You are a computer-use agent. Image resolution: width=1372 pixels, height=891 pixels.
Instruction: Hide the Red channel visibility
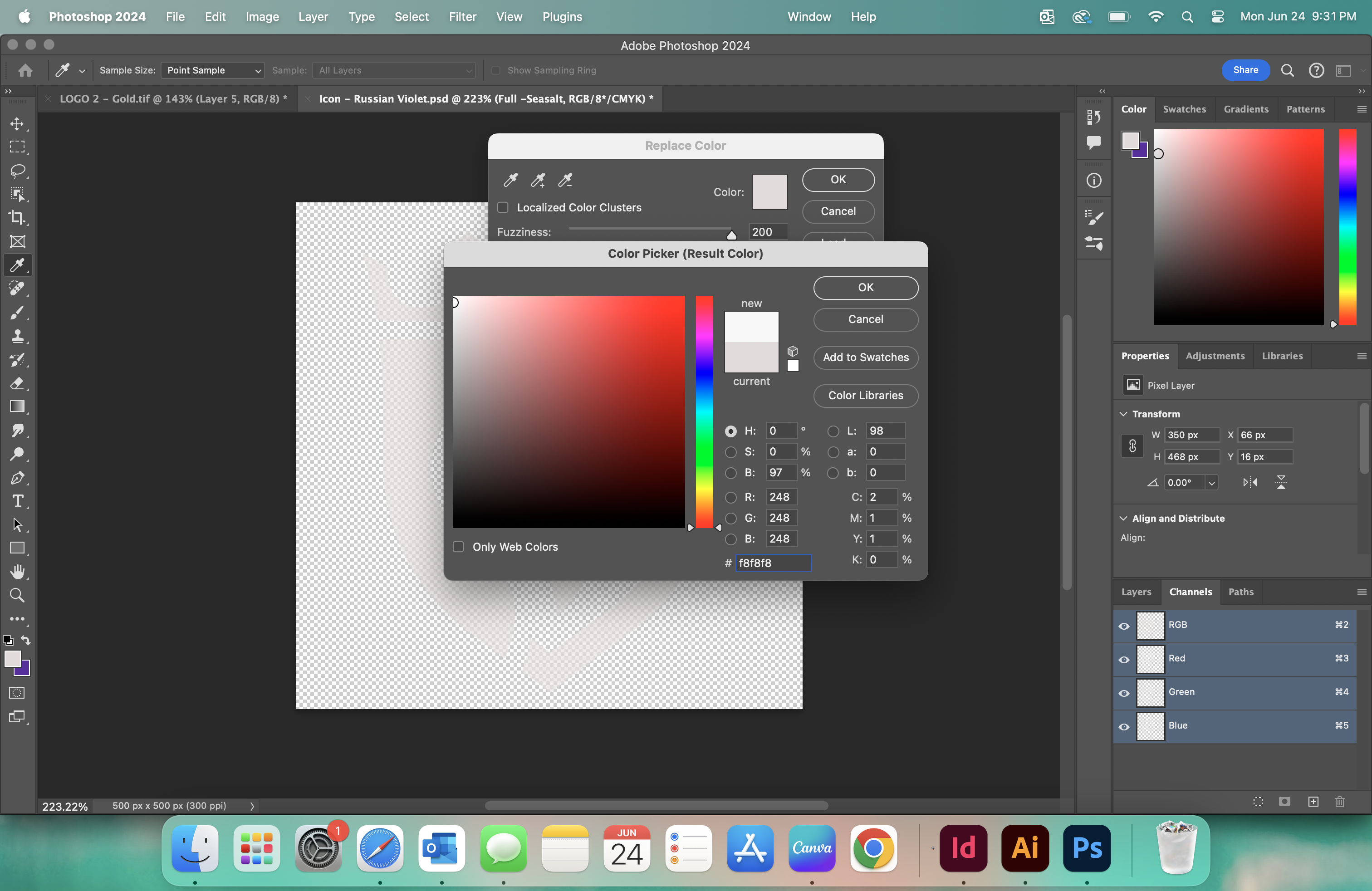click(x=1123, y=659)
